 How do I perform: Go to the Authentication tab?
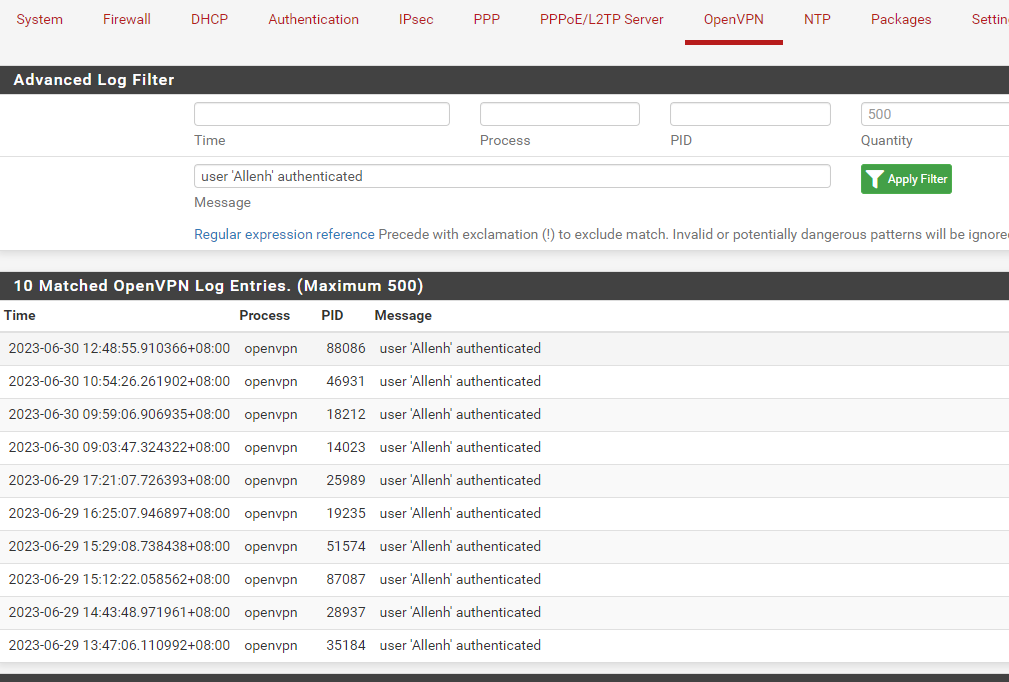click(x=313, y=19)
